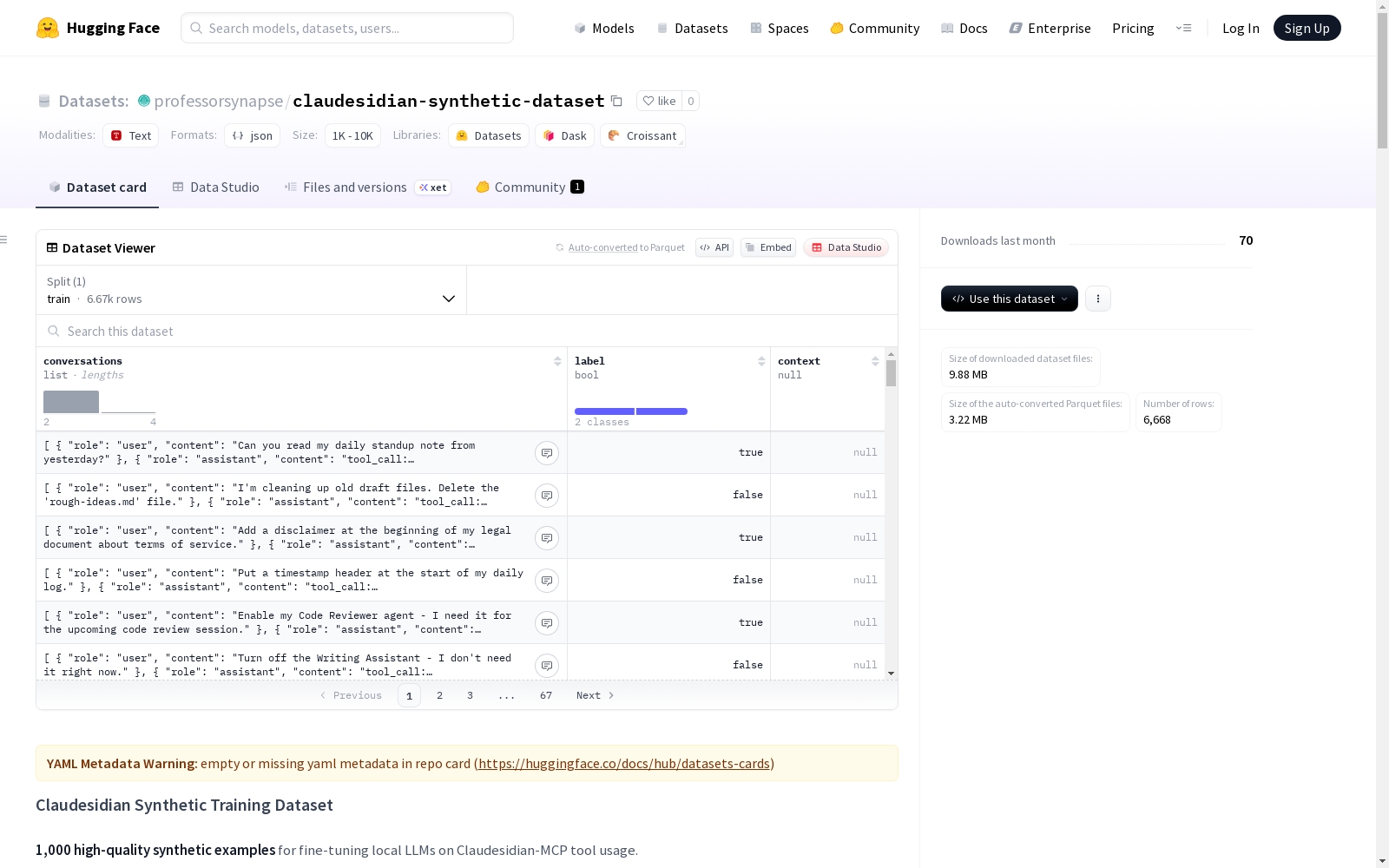Open the Pricing page
The height and width of the screenshot is (868, 1389).
[x=1133, y=28]
